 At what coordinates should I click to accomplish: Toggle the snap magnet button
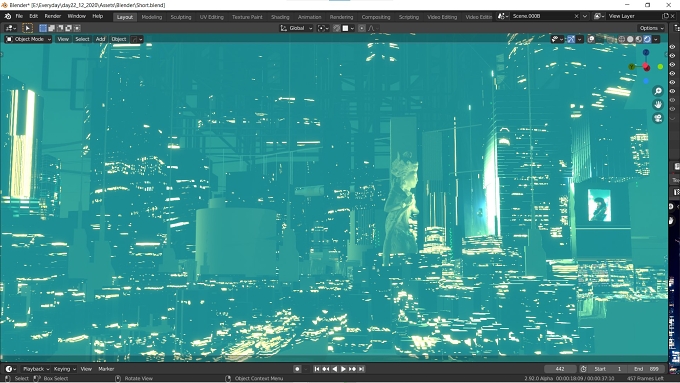click(x=337, y=28)
